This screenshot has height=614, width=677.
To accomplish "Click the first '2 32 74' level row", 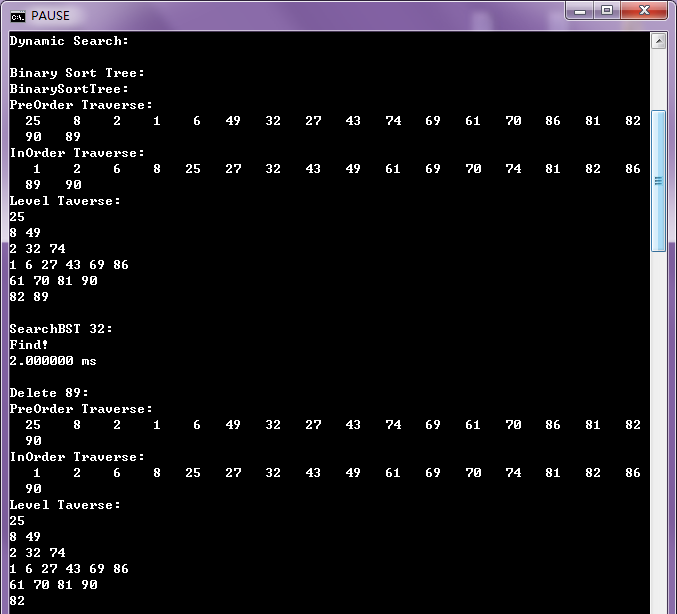I will 38,249.
